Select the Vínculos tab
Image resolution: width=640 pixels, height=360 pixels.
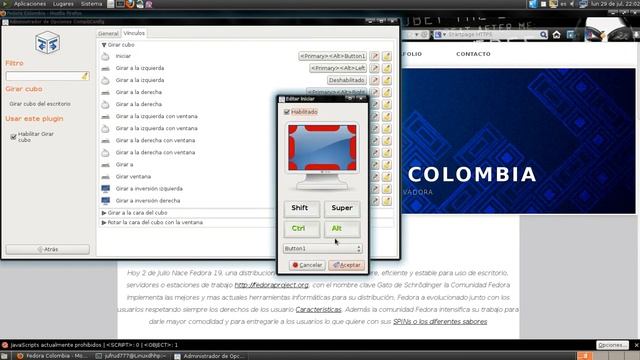[x=134, y=33]
